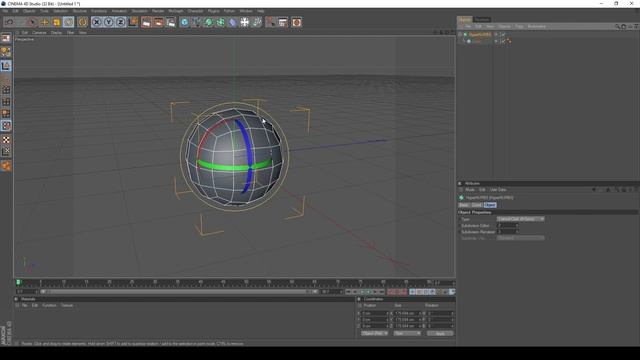Toggle HyperNURBS visibility dots
The height and width of the screenshot is (360, 640).
(x=497, y=35)
